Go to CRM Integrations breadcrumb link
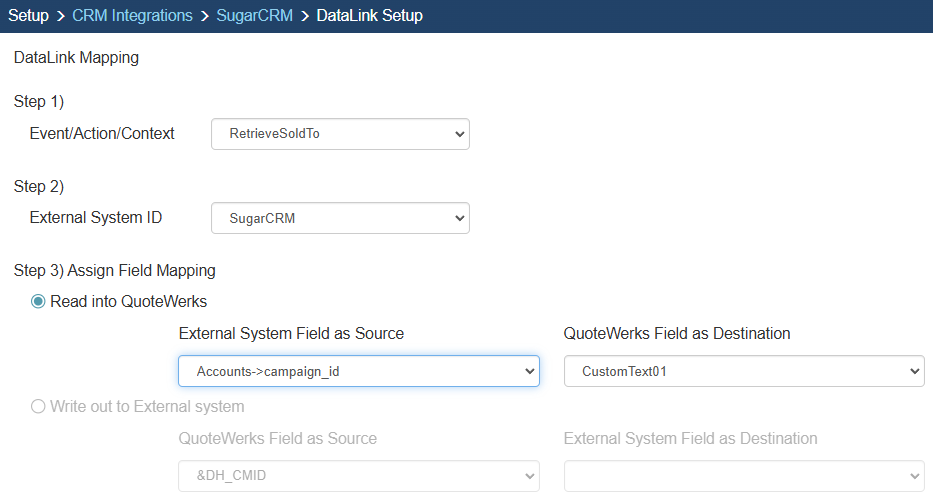Screen dimensions: 933x503 132,16
